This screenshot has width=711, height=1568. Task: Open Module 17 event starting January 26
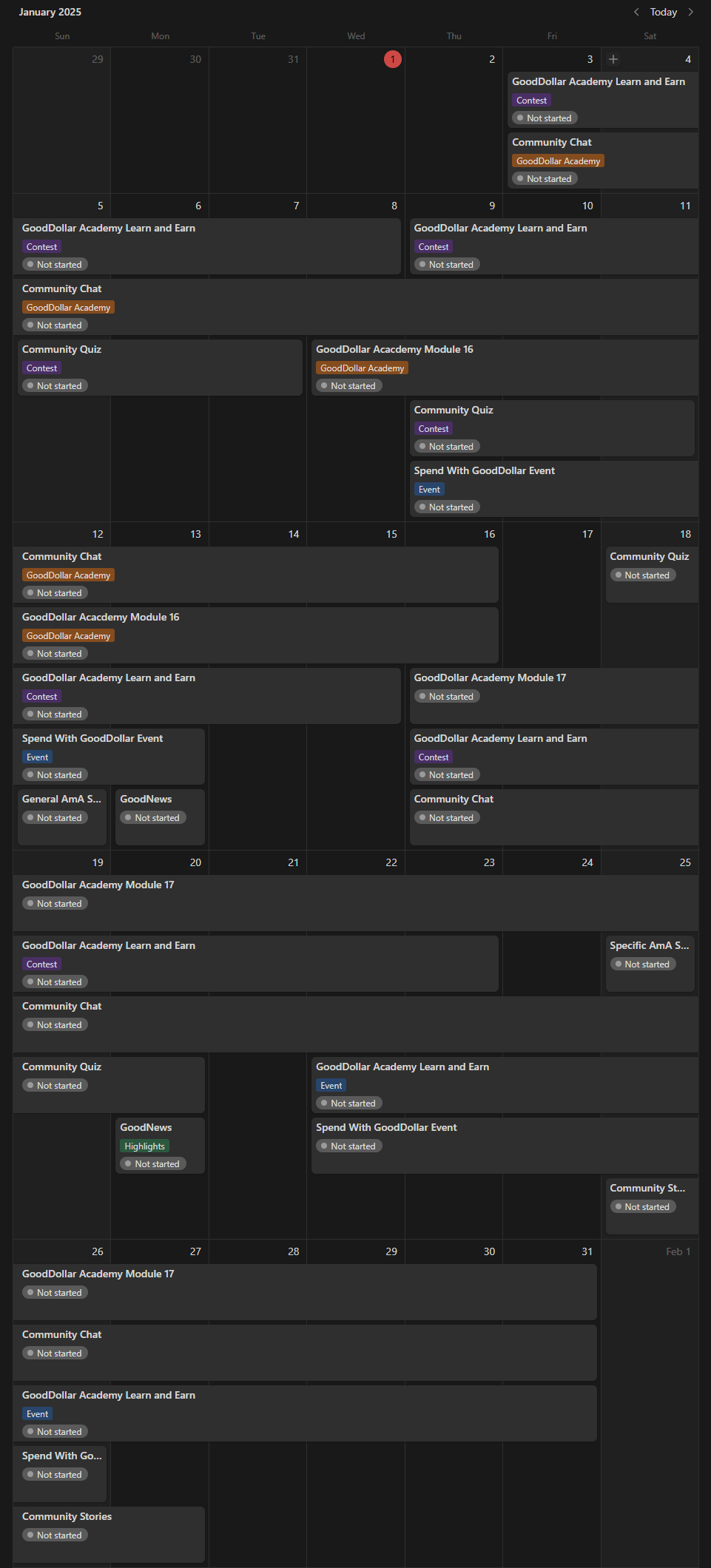tap(305, 1292)
